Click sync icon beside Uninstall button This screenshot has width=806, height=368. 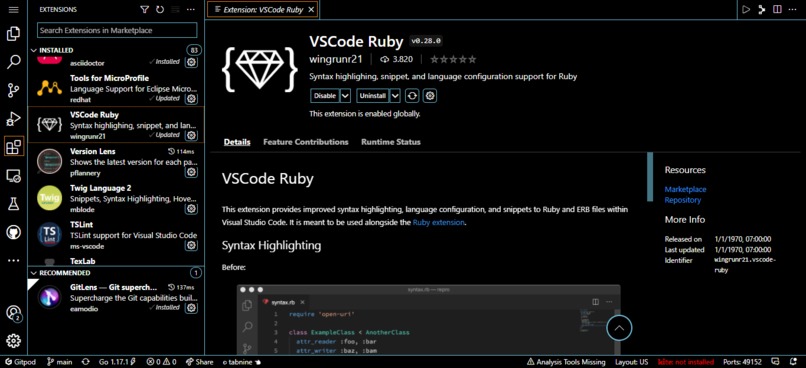click(412, 96)
